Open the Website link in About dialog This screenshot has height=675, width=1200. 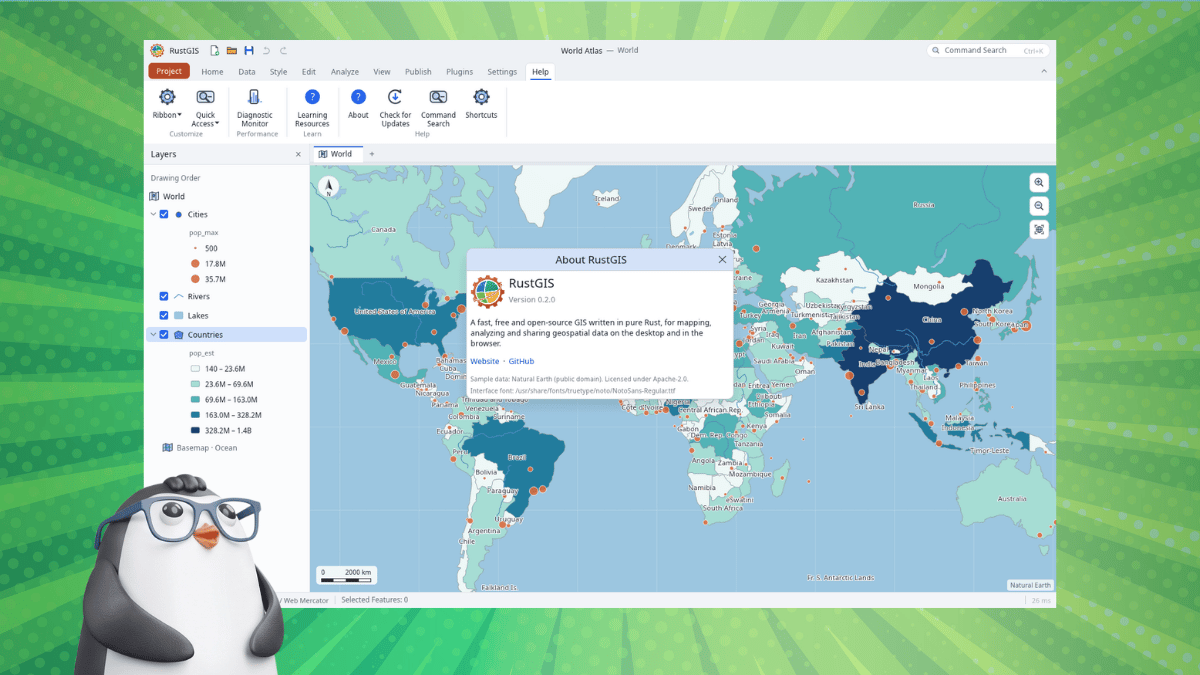click(x=485, y=361)
